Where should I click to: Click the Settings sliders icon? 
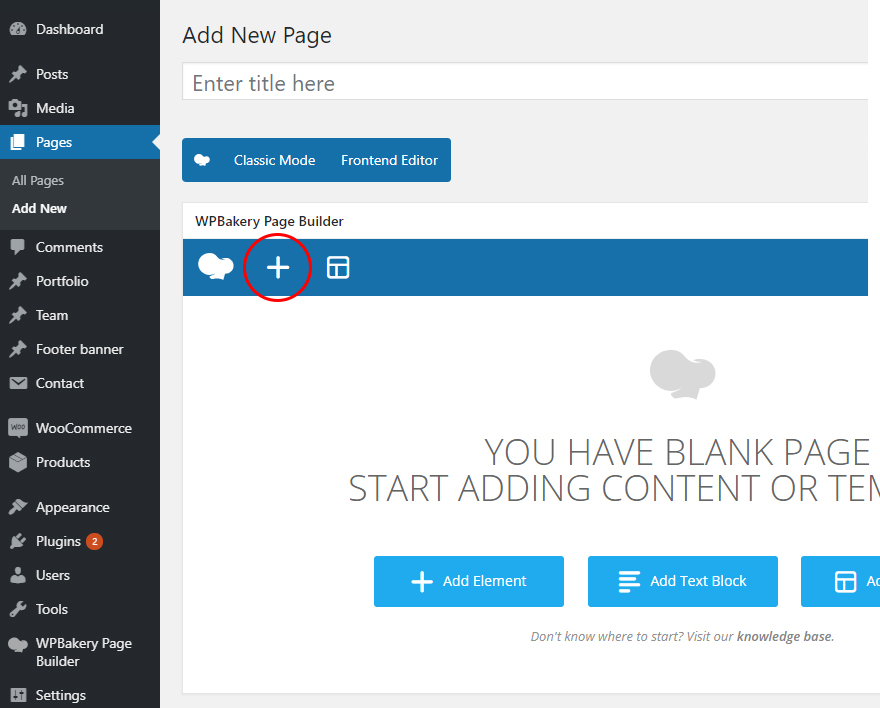[18, 695]
